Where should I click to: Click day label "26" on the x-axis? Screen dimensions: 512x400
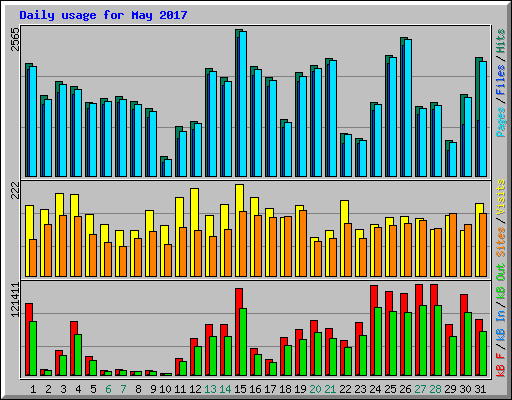pyautogui.click(x=405, y=389)
